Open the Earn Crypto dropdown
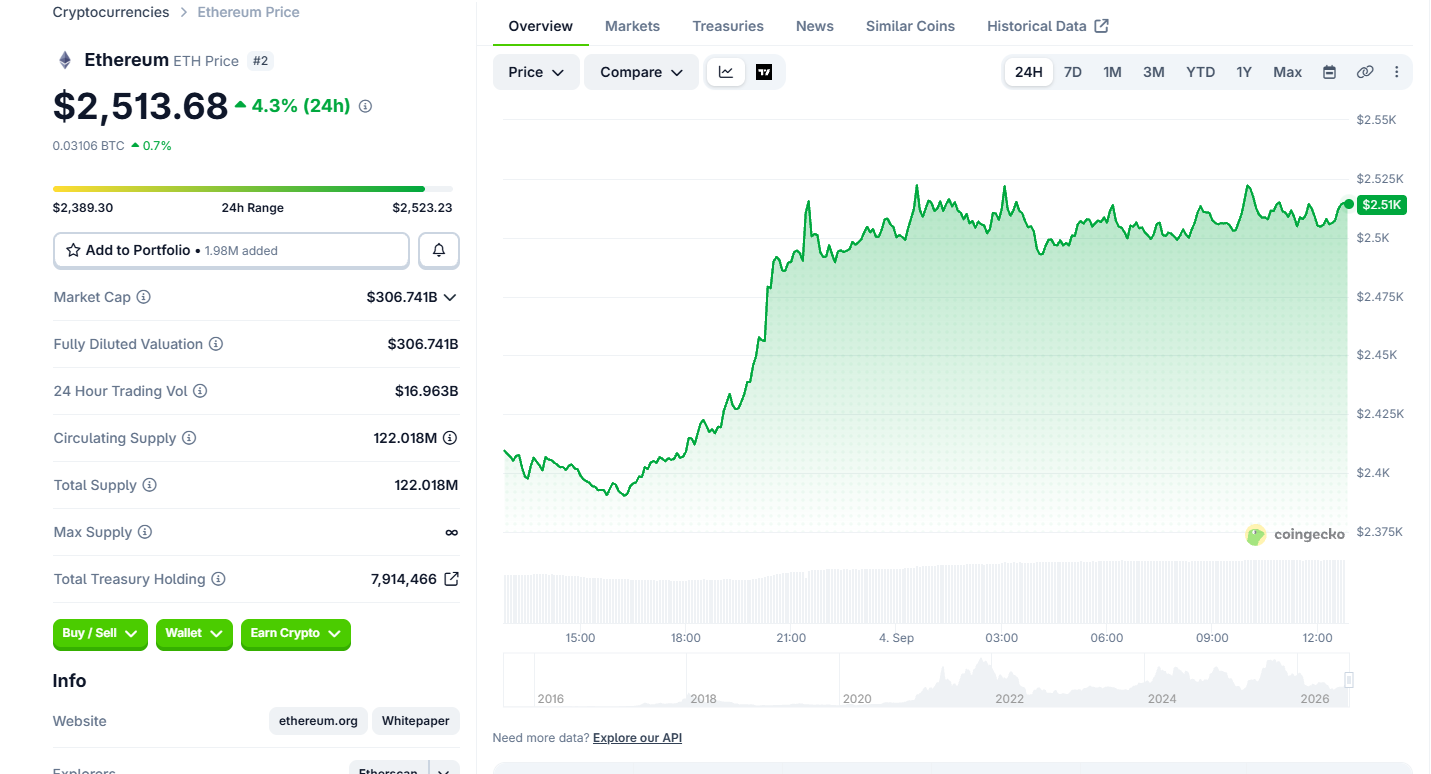 click(296, 634)
